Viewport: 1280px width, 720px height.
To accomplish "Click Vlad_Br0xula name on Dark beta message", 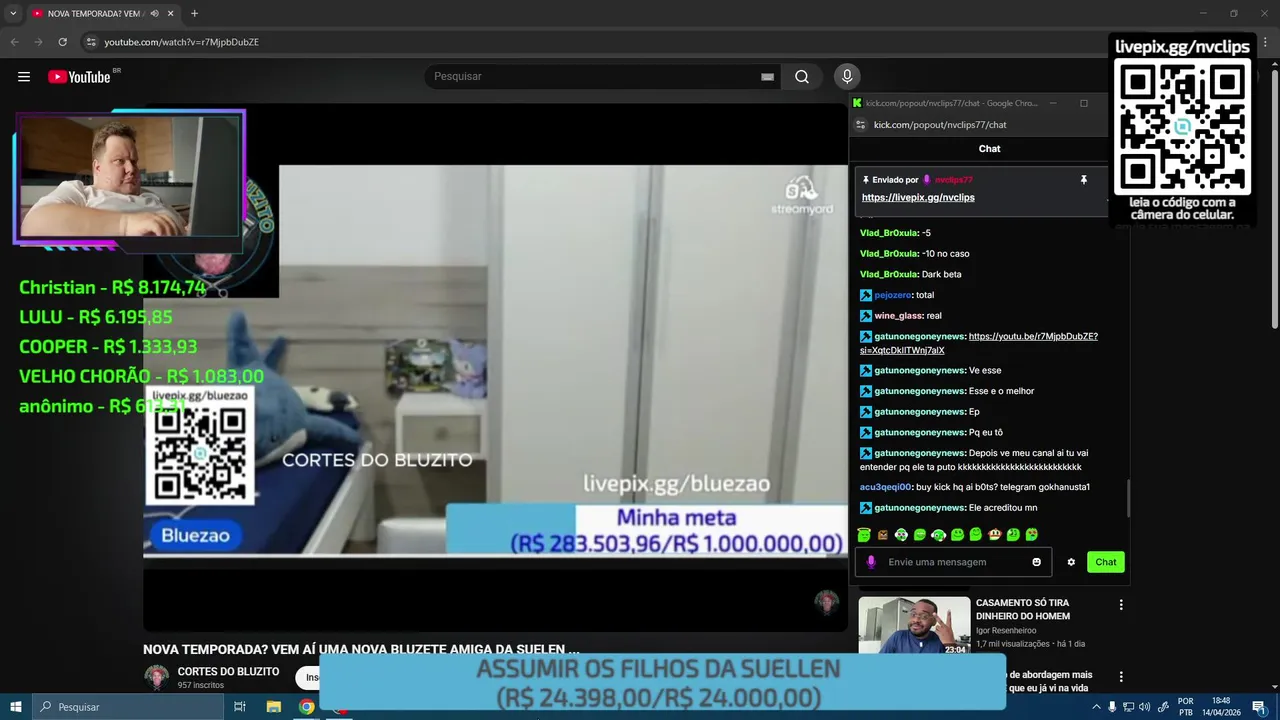I will pyautogui.click(x=889, y=274).
